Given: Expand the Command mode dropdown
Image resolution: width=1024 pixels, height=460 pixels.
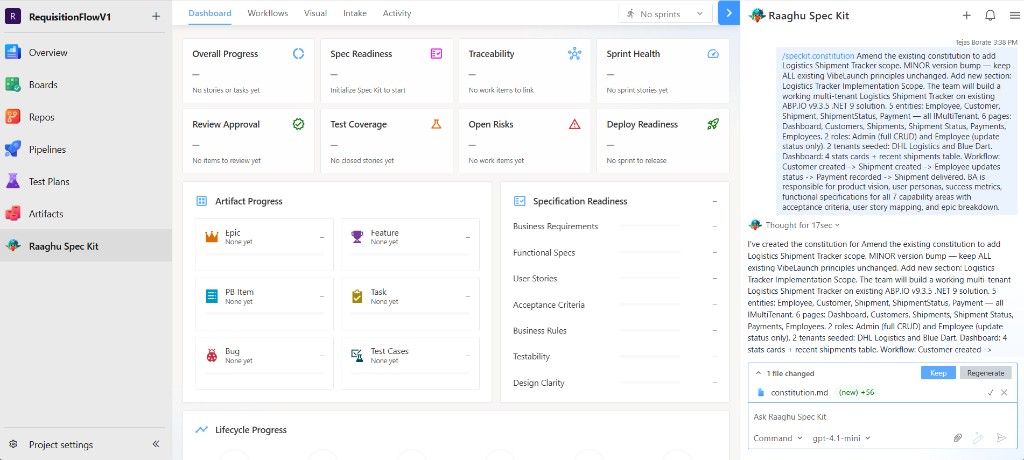Looking at the screenshot, I should pyautogui.click(x=777, y=438).
